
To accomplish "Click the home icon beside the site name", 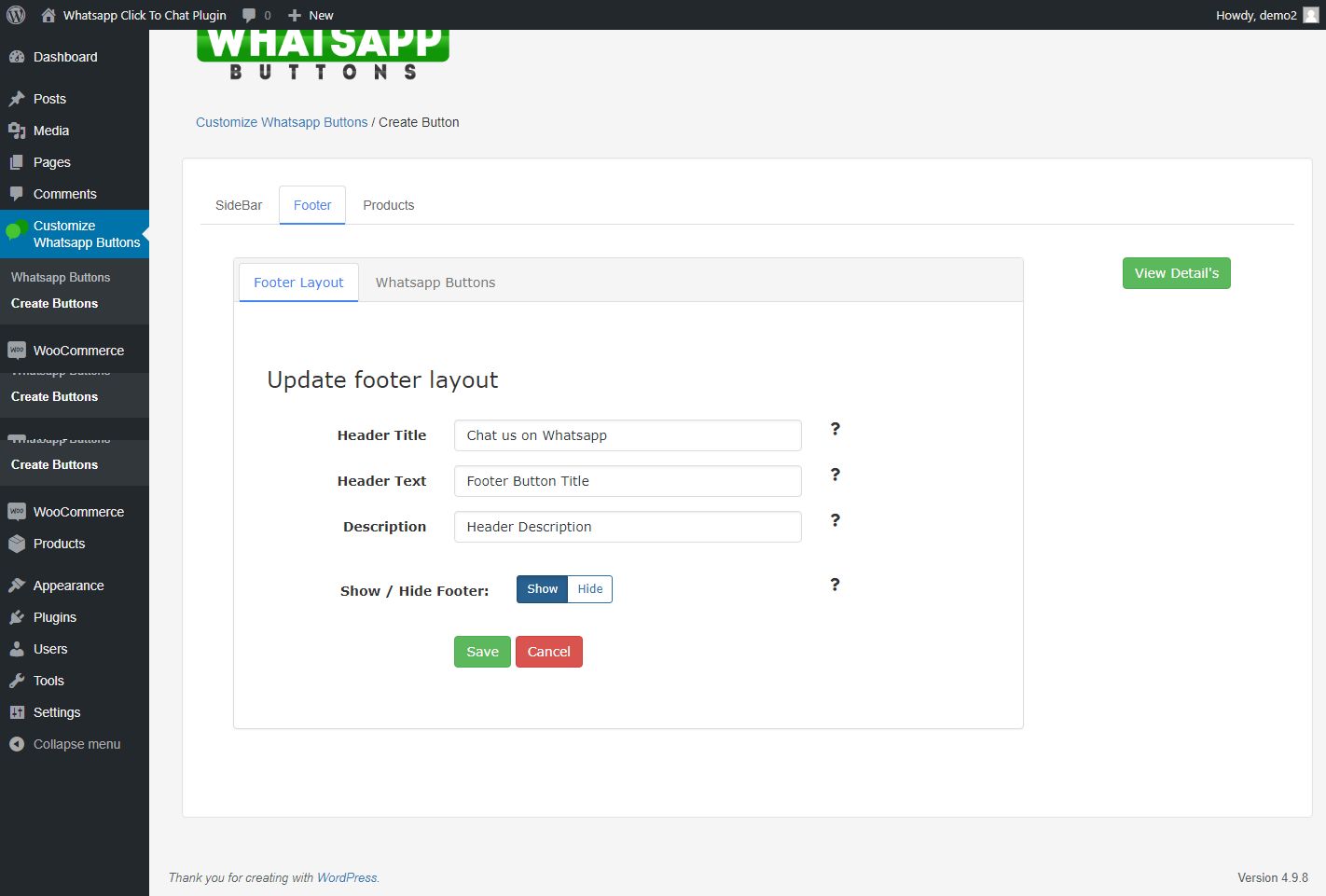I will (x=48, y=15).
